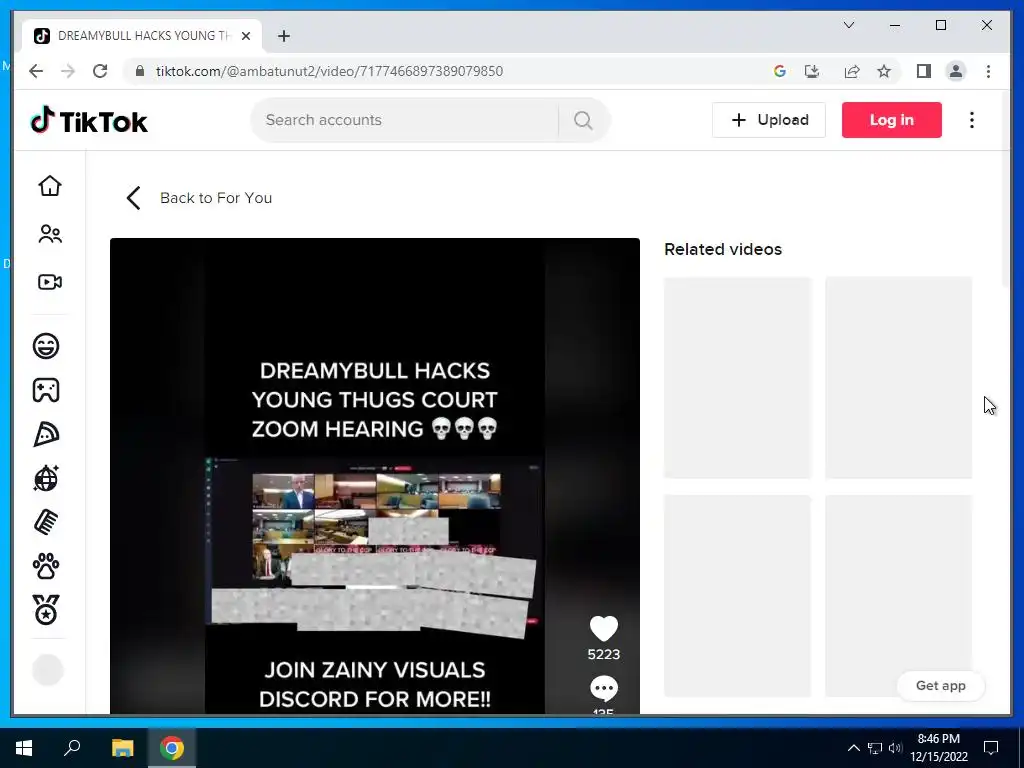Play the DREAMYBULL video player
Screen dimensions: 1024x768
coord(375,477)
